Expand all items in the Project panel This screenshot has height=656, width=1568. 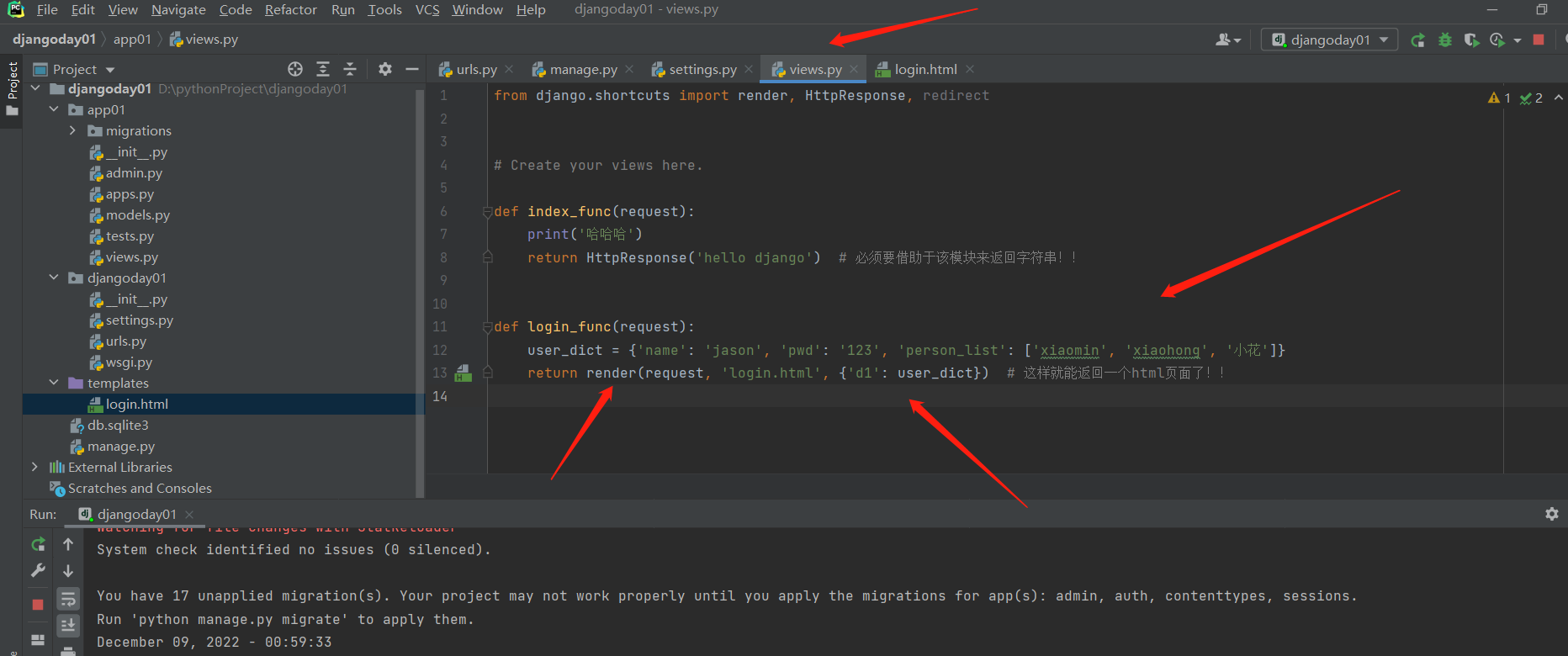(x=323, y=69)
